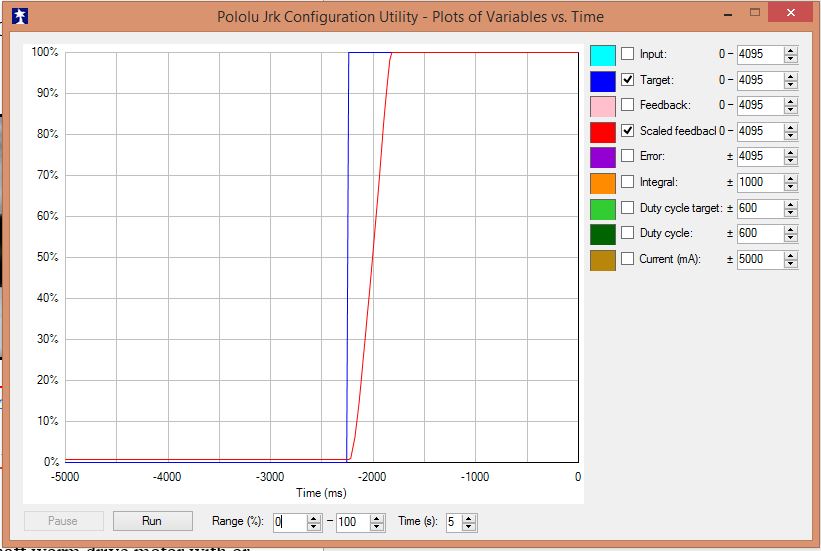The image size is (821, 551).
Task: Open the cyan Input color swatch
Action: pos(603,55)
